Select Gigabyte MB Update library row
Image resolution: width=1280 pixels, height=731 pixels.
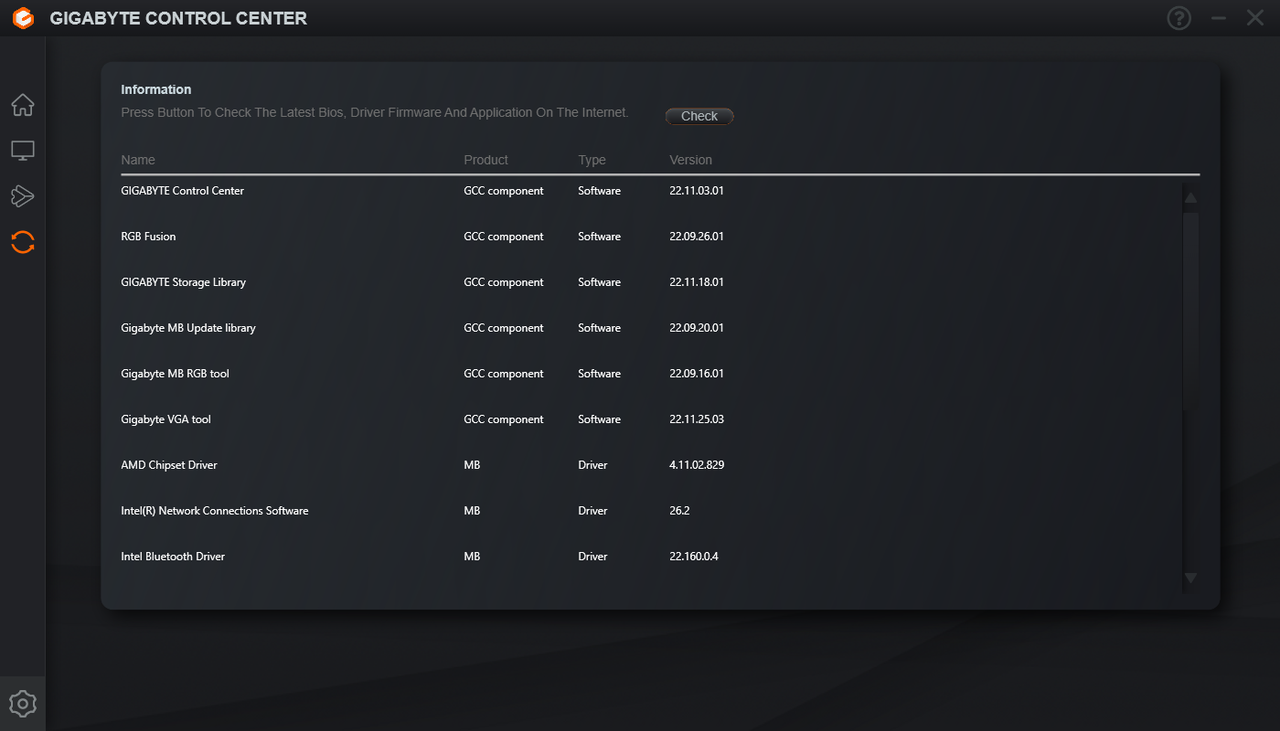point(650,328)
